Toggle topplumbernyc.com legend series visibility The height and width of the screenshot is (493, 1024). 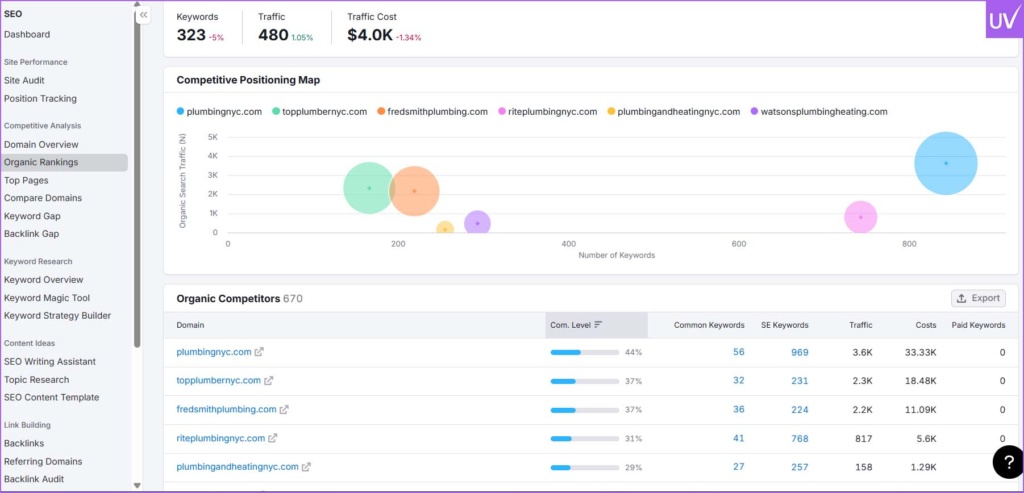(320, 112)
